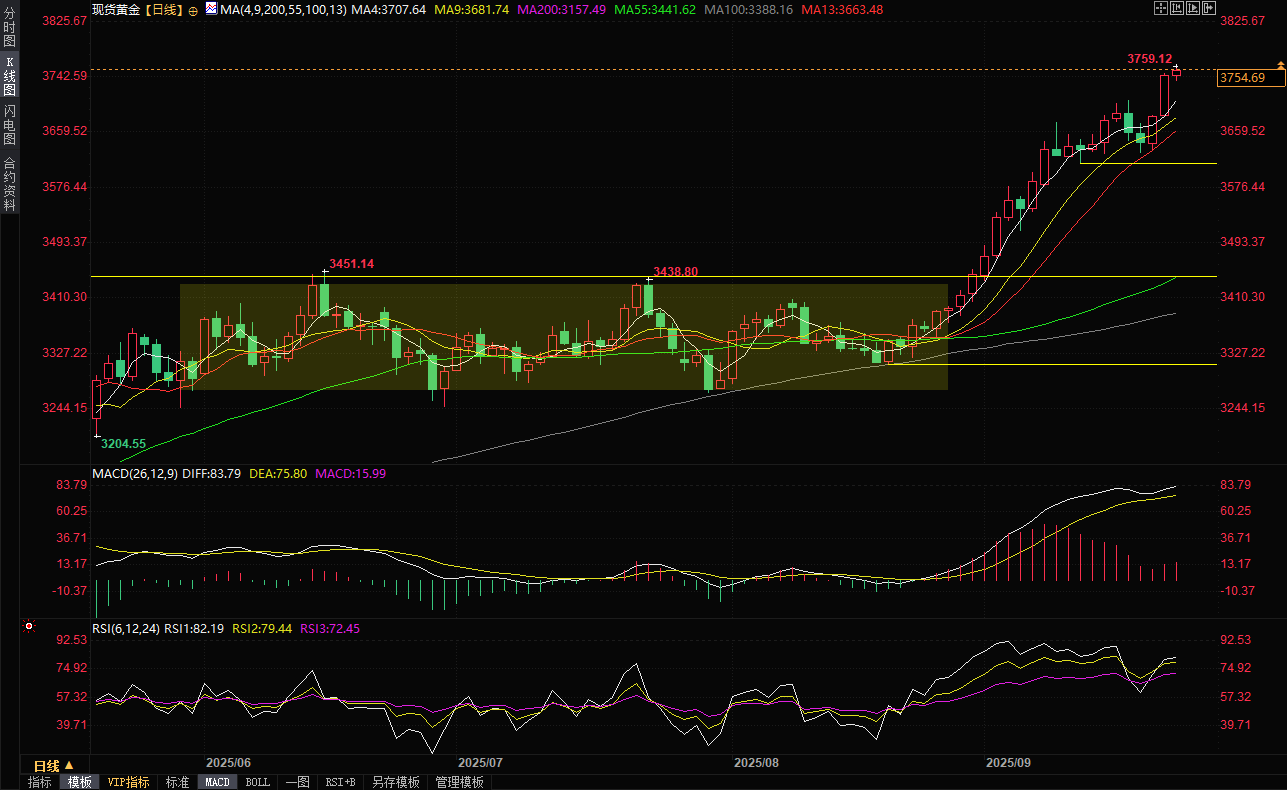Image resolution: width=1287 pixels, height=790 pixels.
Task: Apply the BOLL template
Action: pos(257,782)
